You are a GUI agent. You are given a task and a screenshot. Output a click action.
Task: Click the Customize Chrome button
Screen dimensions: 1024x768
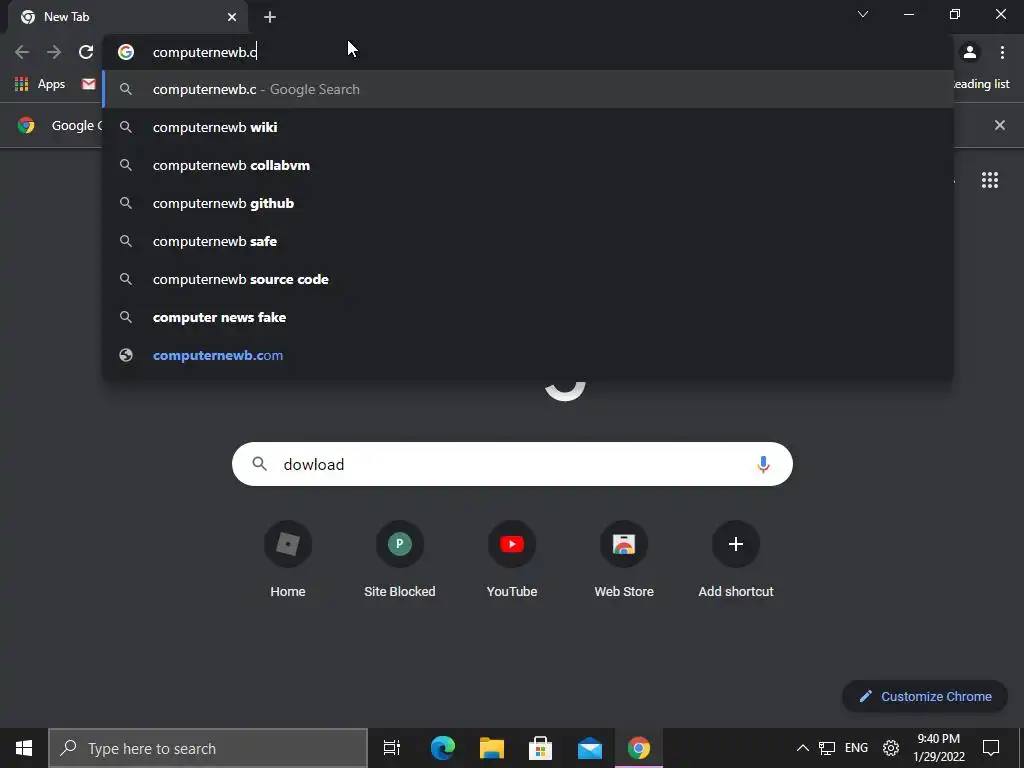[925, 696]
